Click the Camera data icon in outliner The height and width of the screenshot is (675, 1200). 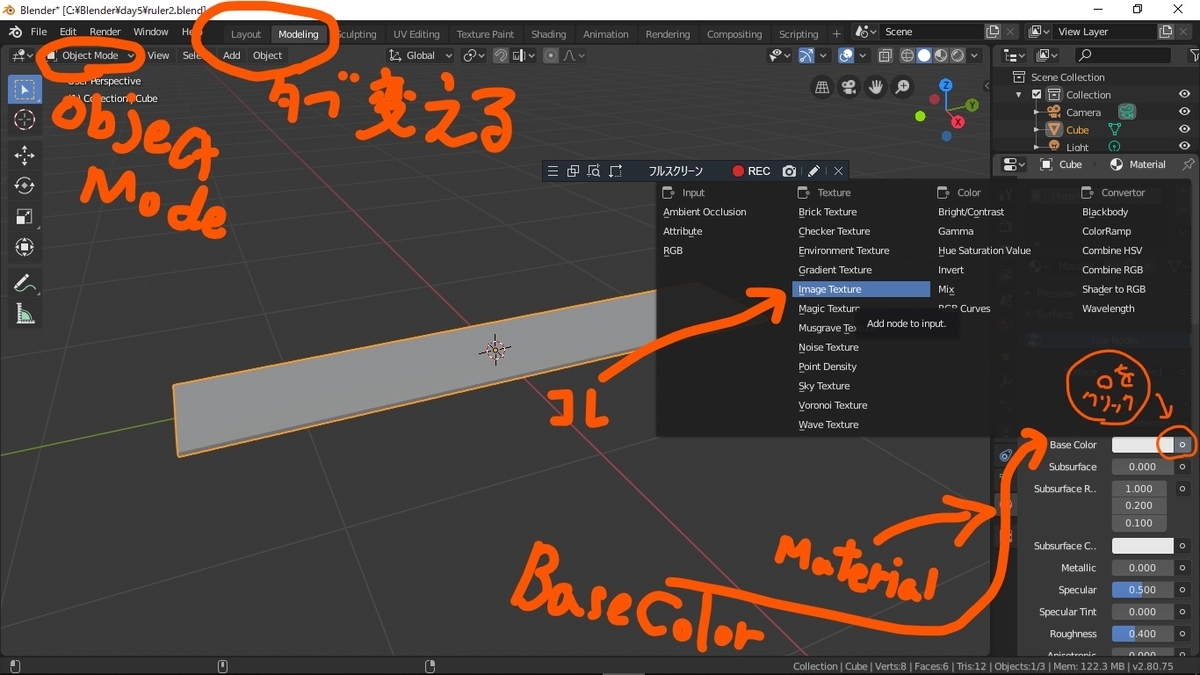(1126, 112)
